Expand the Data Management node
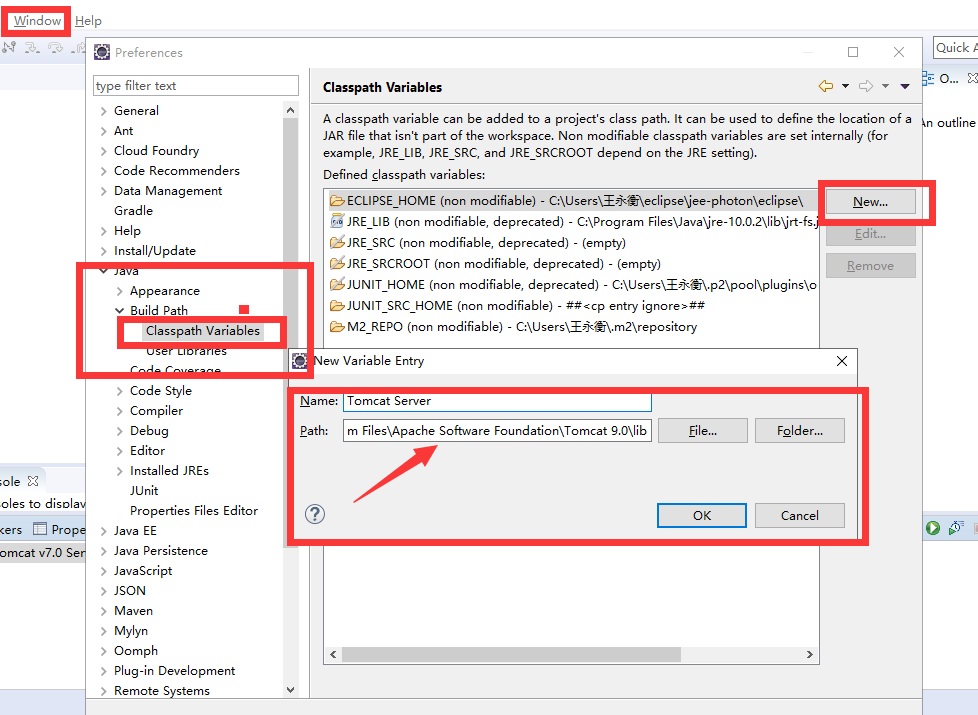The height and width of the screenshot is (715, 978). coord(104,191)
